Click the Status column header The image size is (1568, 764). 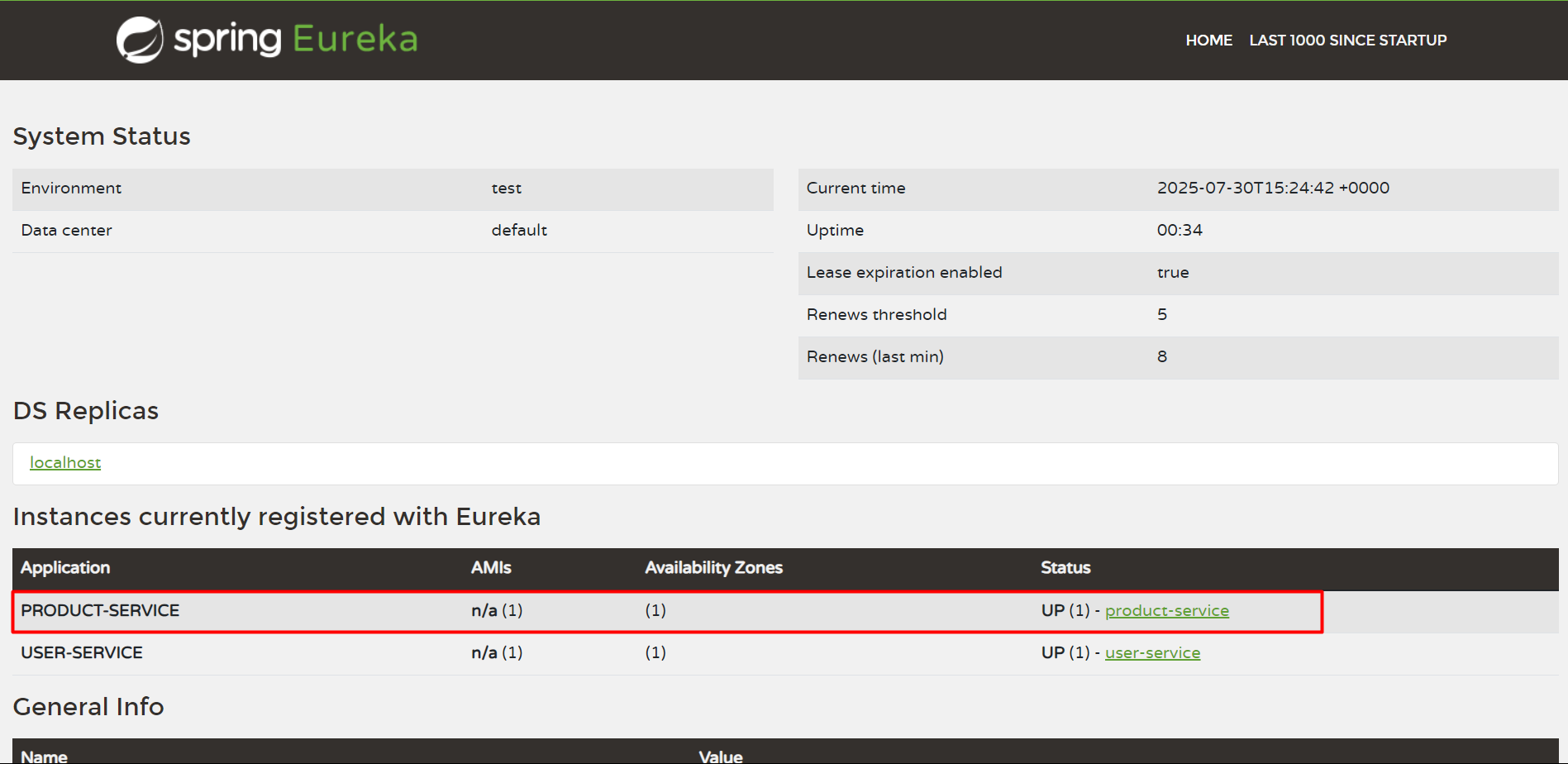click(x=1065, y=567)
